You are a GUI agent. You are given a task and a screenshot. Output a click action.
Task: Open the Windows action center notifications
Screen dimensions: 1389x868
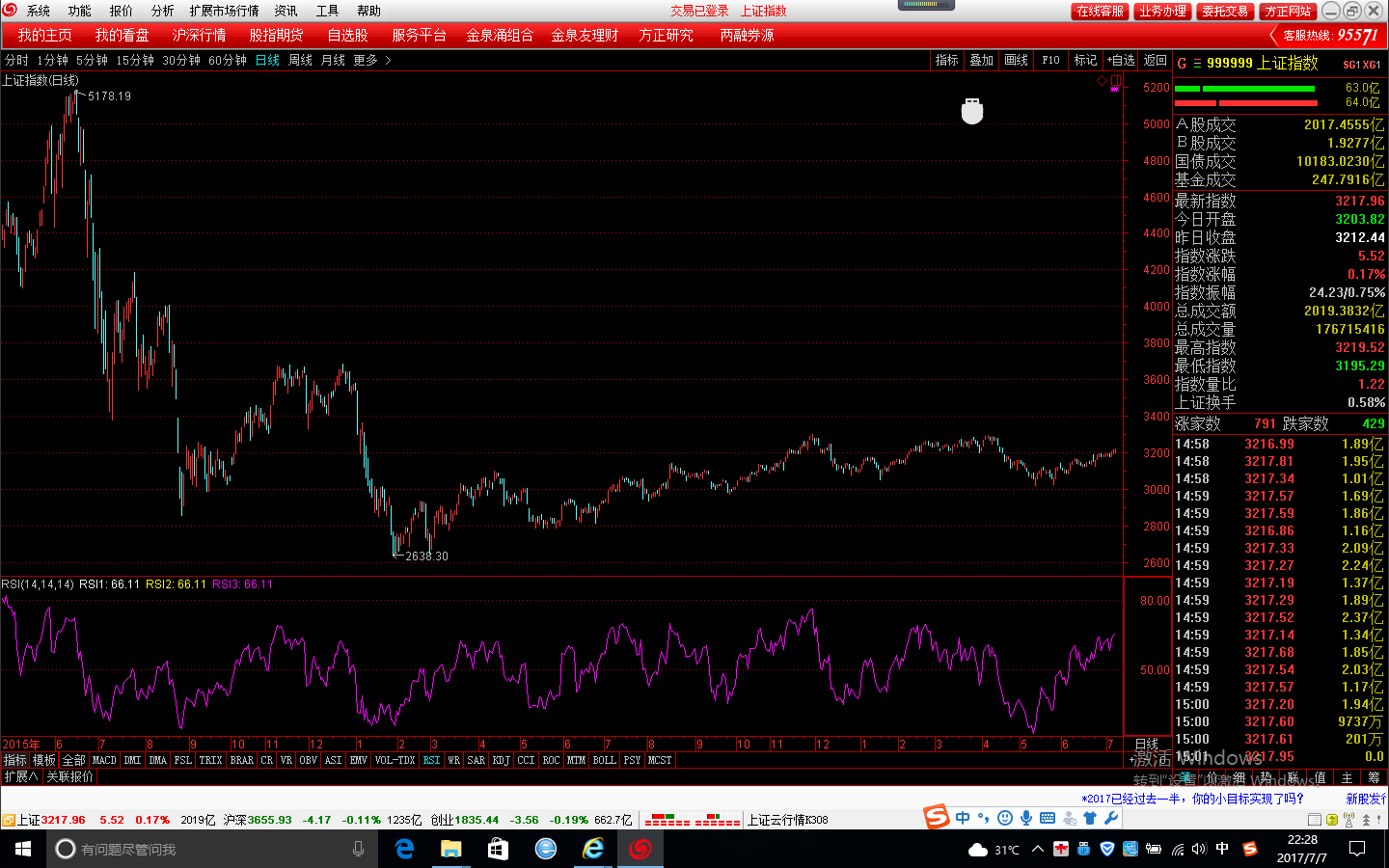[1357, 849]
